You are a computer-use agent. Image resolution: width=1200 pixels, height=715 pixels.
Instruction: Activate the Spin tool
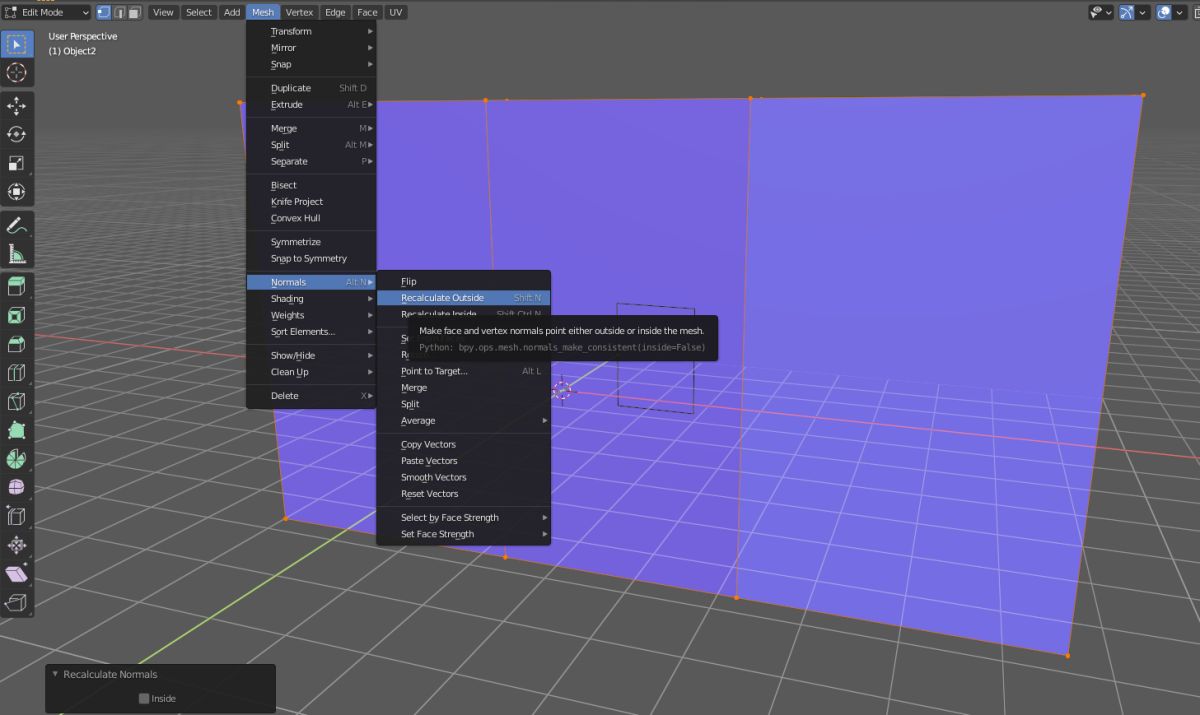pos(17,459)
